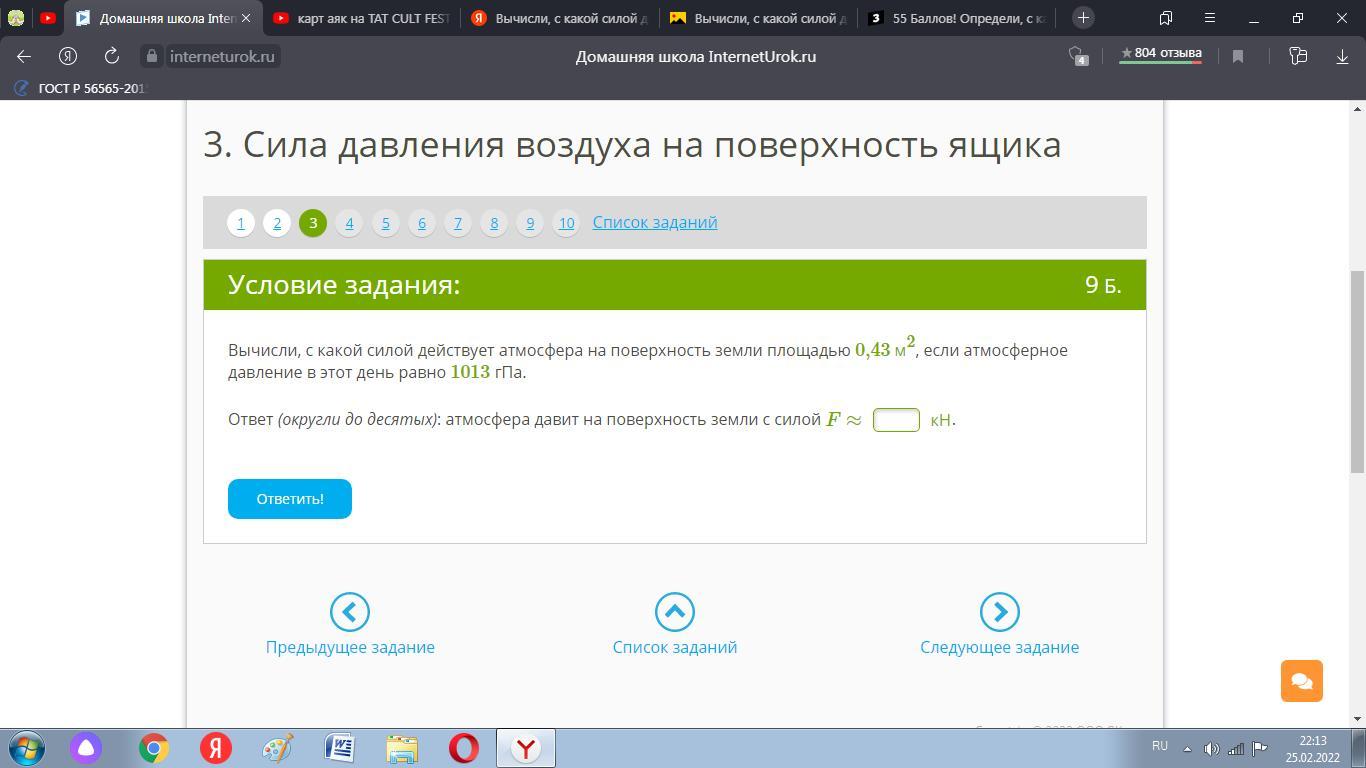The image size is (1366, 768).
Task: Close the Домашняя школа InternetUrok tab
Action: coord(246,18)
